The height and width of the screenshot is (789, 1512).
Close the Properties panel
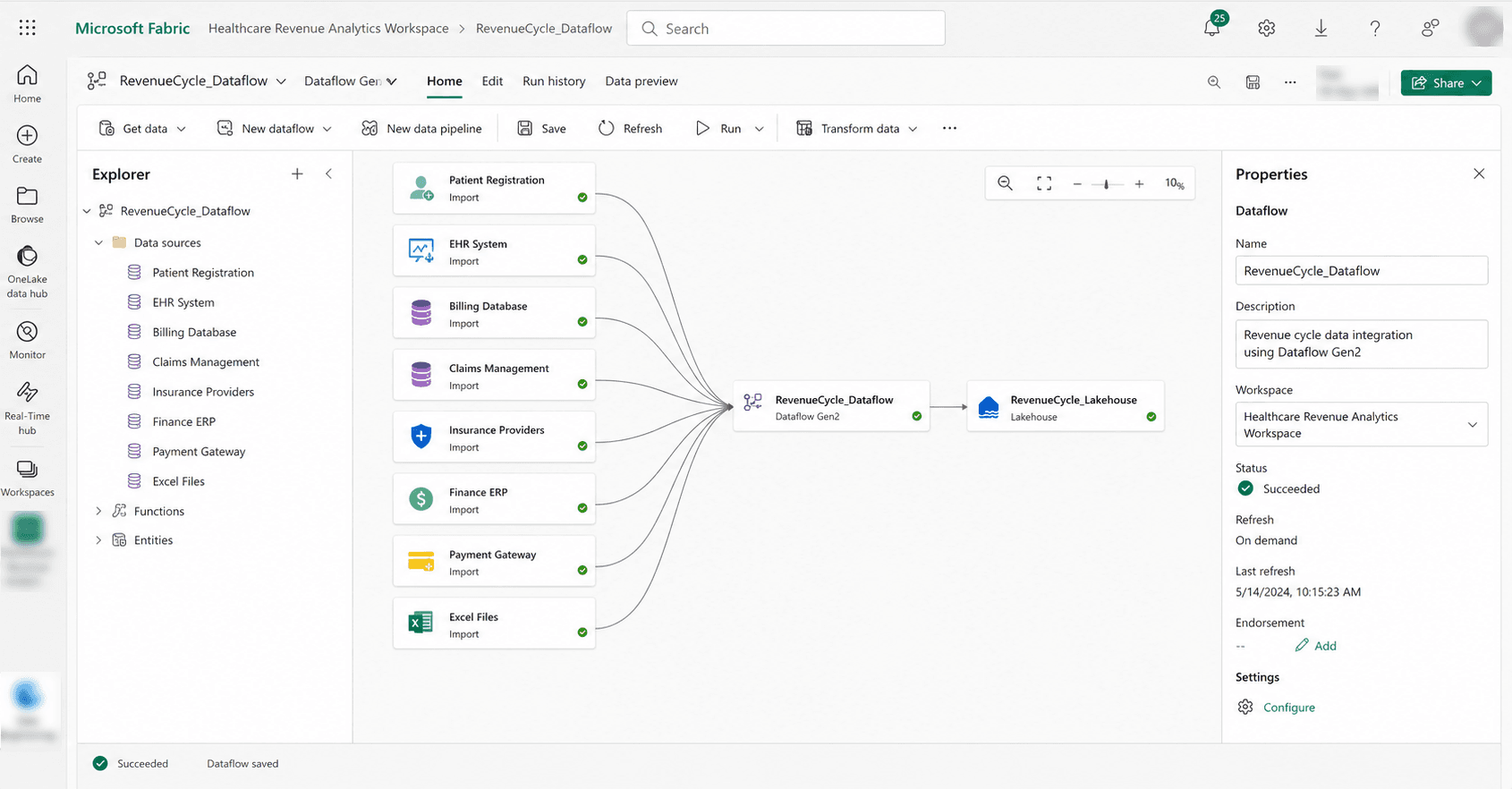1479,174
